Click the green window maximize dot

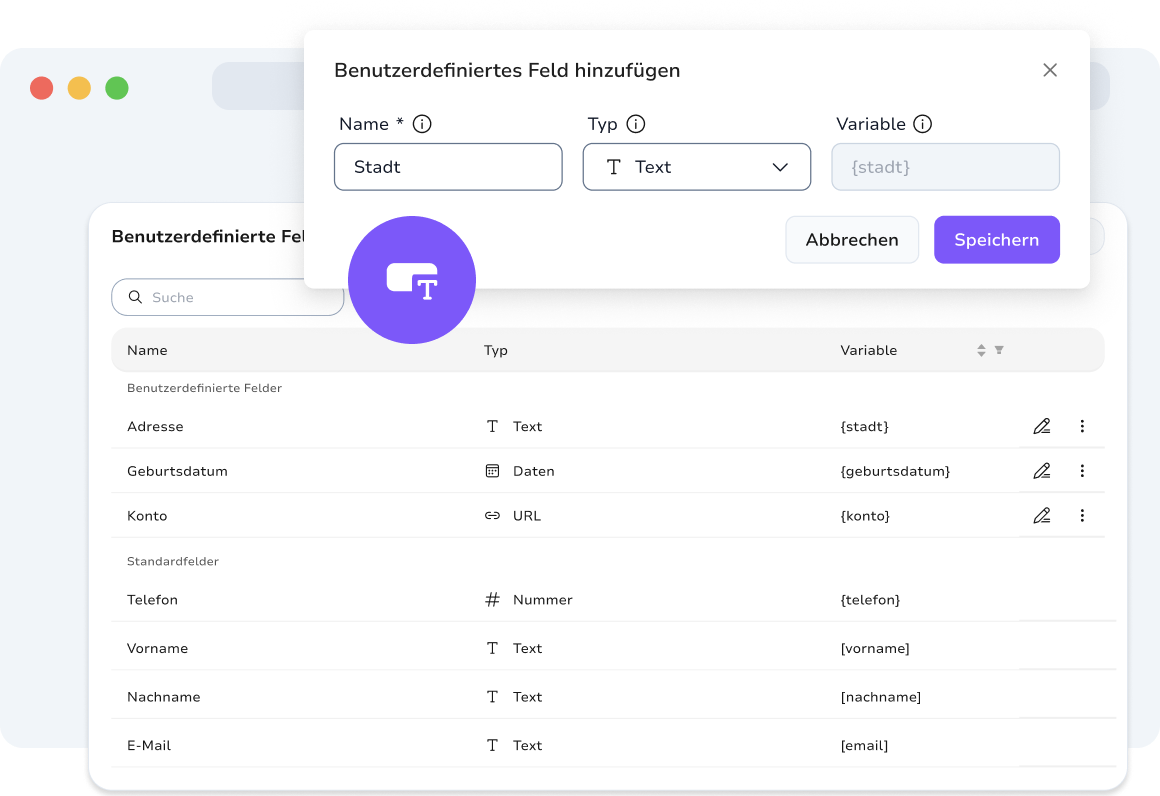117,88
